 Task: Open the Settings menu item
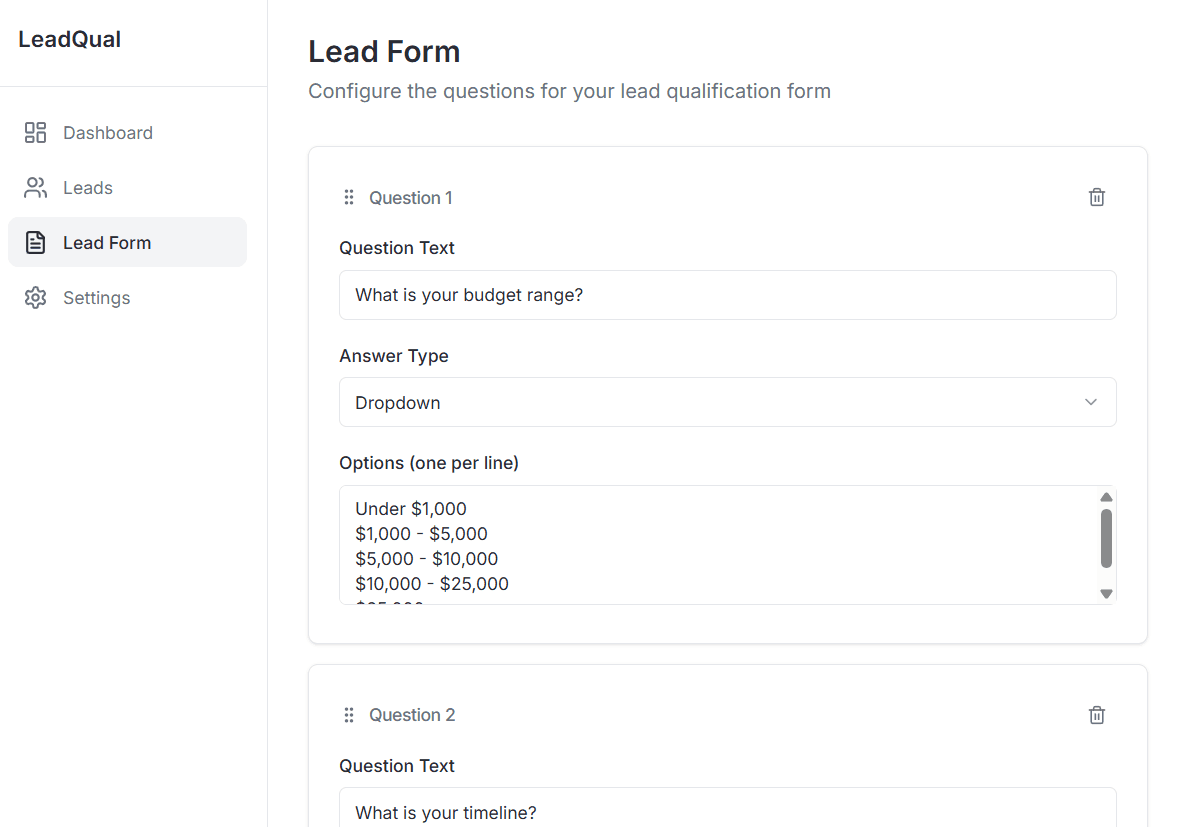pyautogui.click(x=96, y=298)
